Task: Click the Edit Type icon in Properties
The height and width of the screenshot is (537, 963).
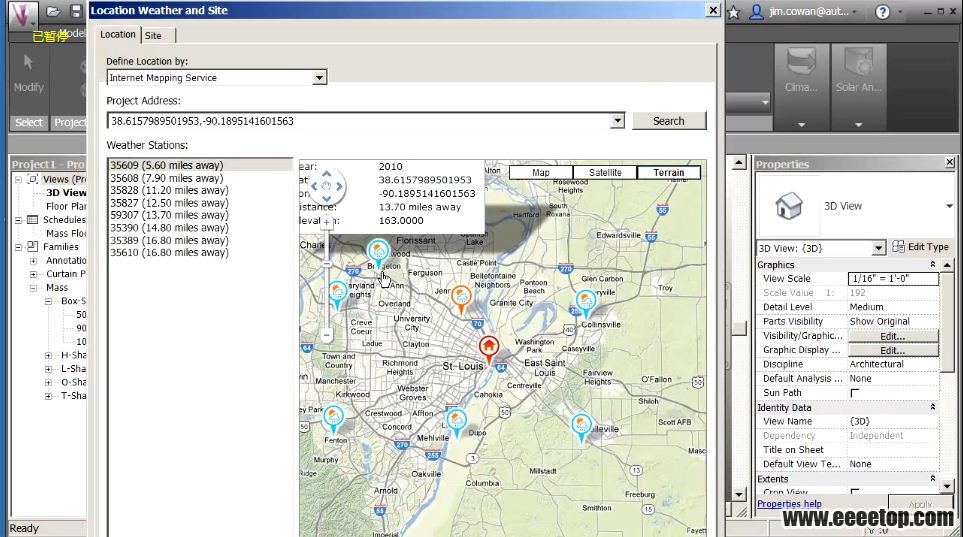Action: coord(899,246)
